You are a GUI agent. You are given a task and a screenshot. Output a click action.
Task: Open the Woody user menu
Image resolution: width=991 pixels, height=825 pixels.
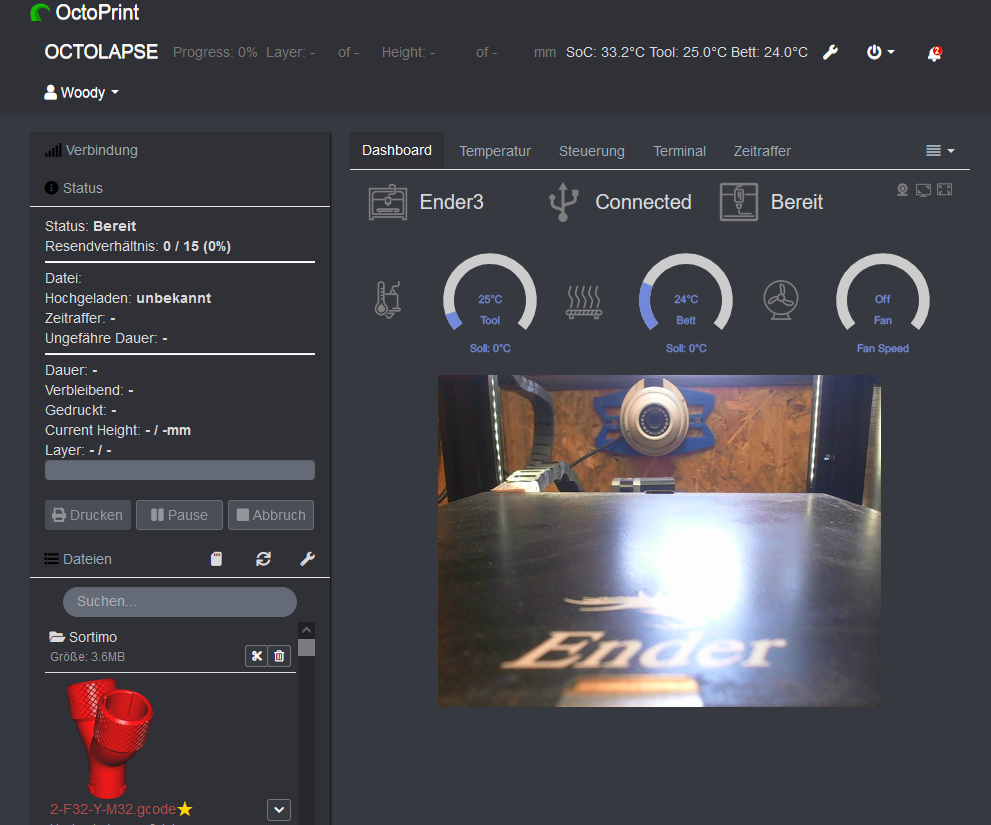[82, 93]
